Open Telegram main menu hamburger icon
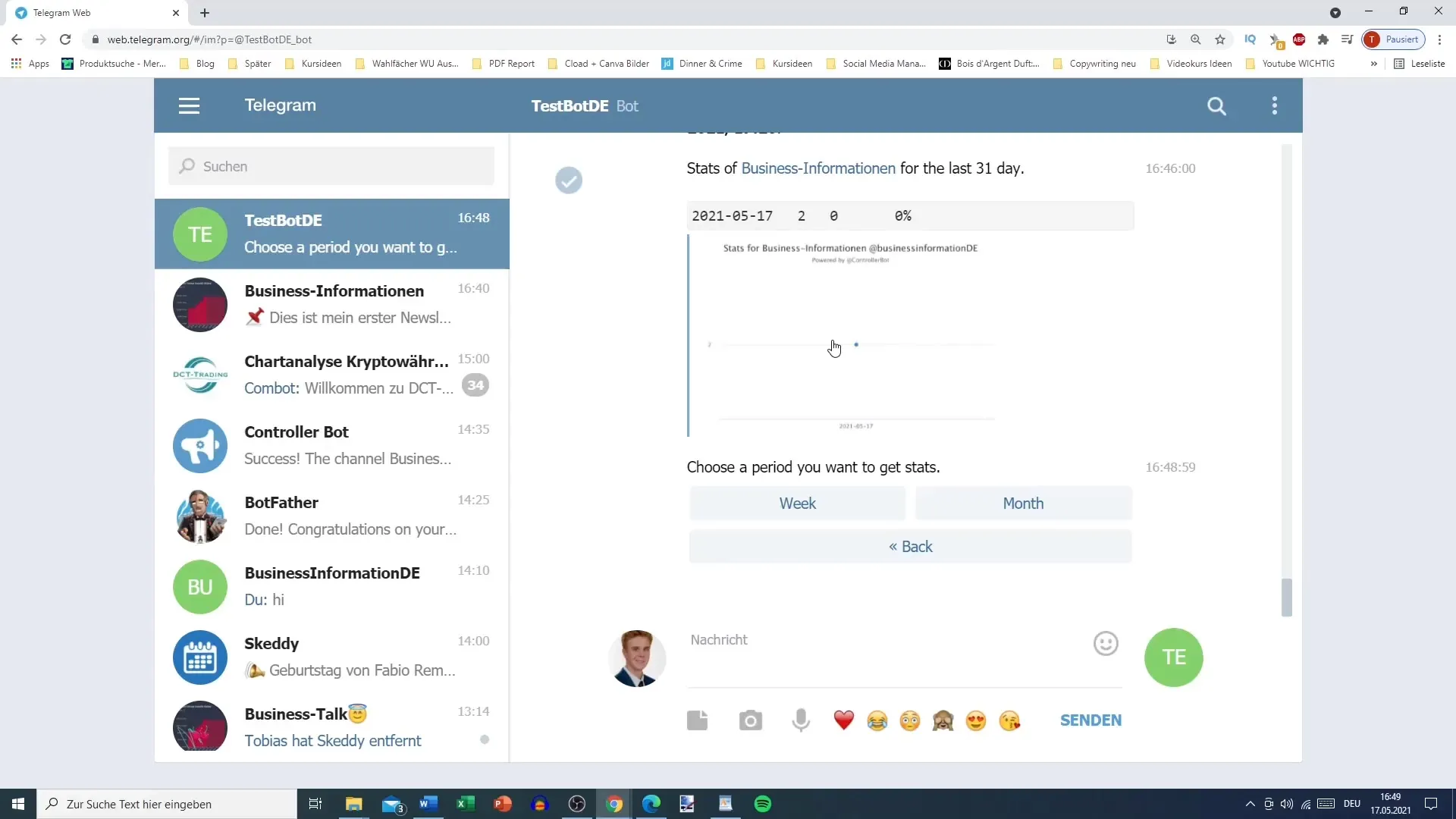Image resolution: width=1456 pixels, height=819 pixels. 189,105
